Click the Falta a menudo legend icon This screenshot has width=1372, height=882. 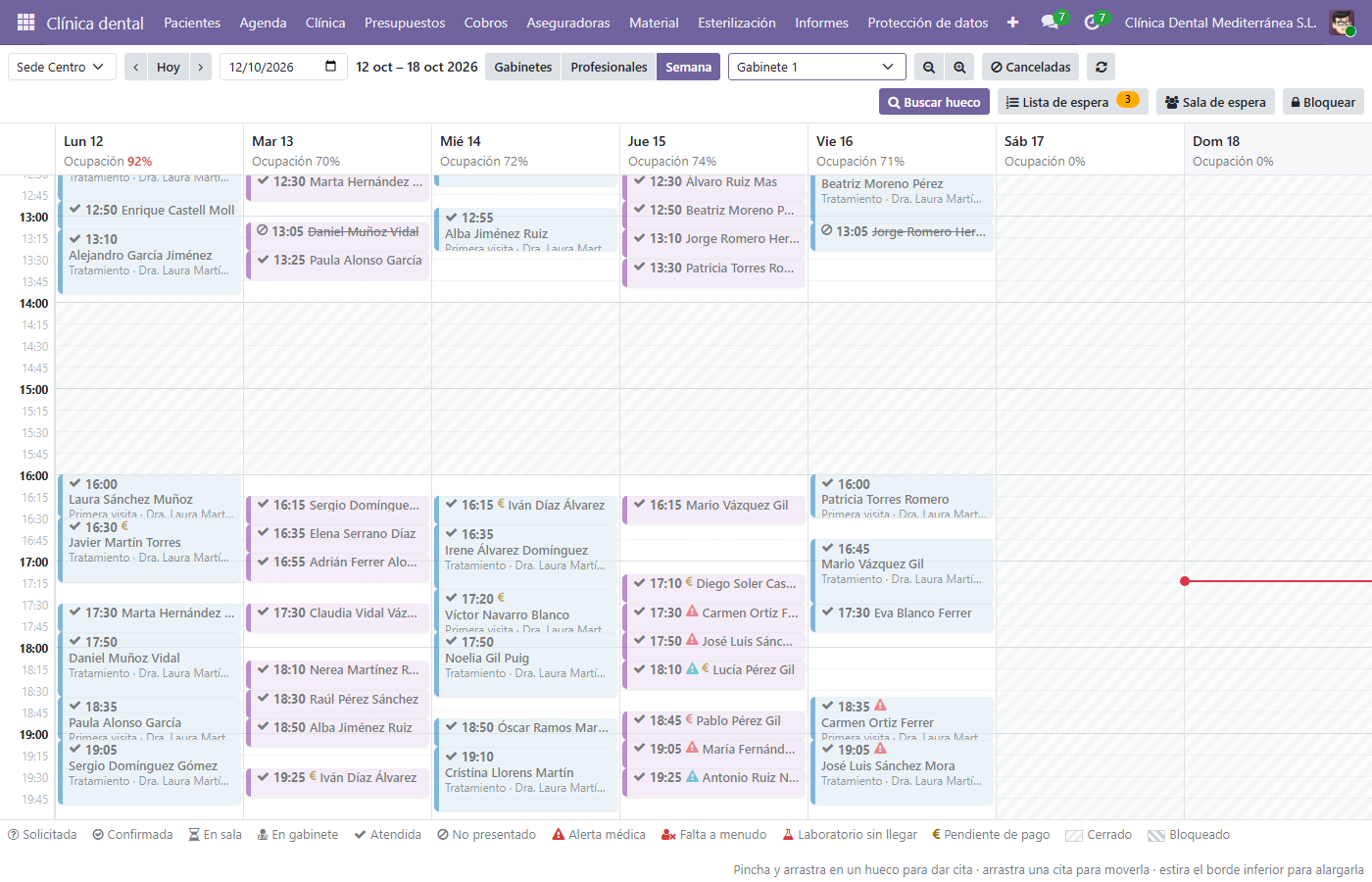[668, 835]
